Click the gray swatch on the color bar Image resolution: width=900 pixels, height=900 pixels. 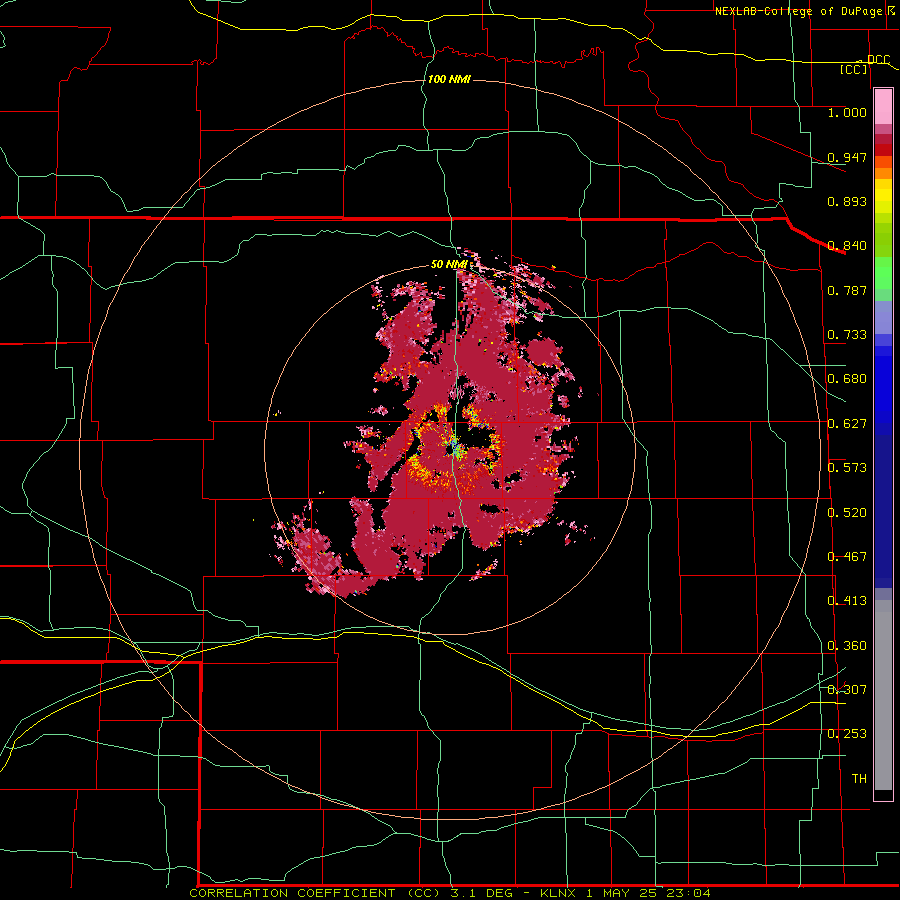click(883, 695)
